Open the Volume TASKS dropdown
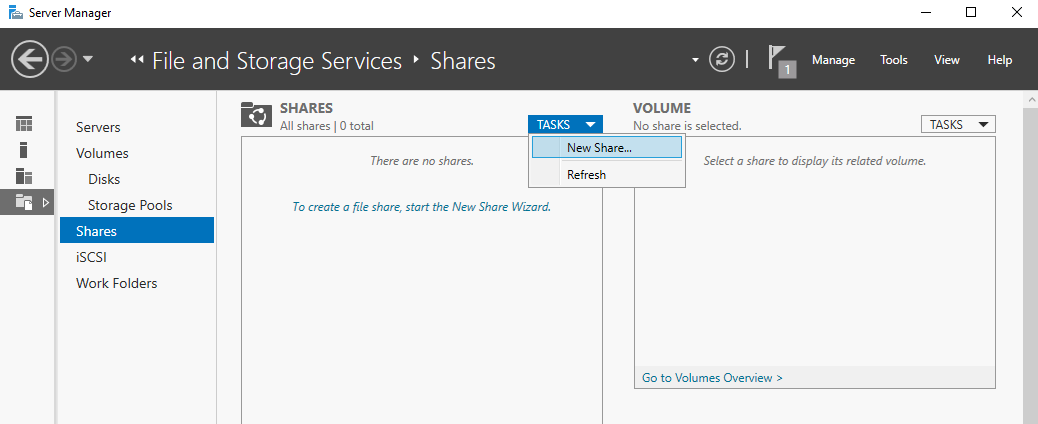This screenshot has width=1038, height=424. coord(958,125)
